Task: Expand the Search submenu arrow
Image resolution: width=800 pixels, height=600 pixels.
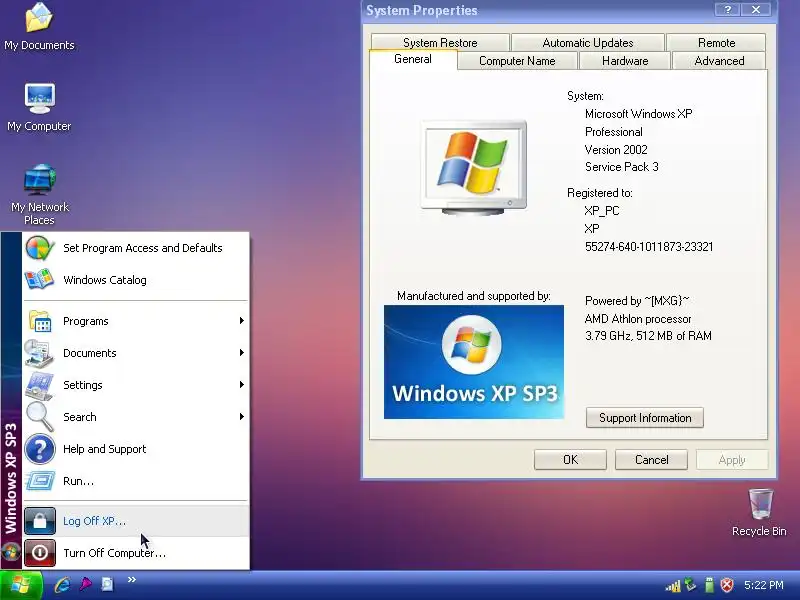Action: [x=242, y=417]
